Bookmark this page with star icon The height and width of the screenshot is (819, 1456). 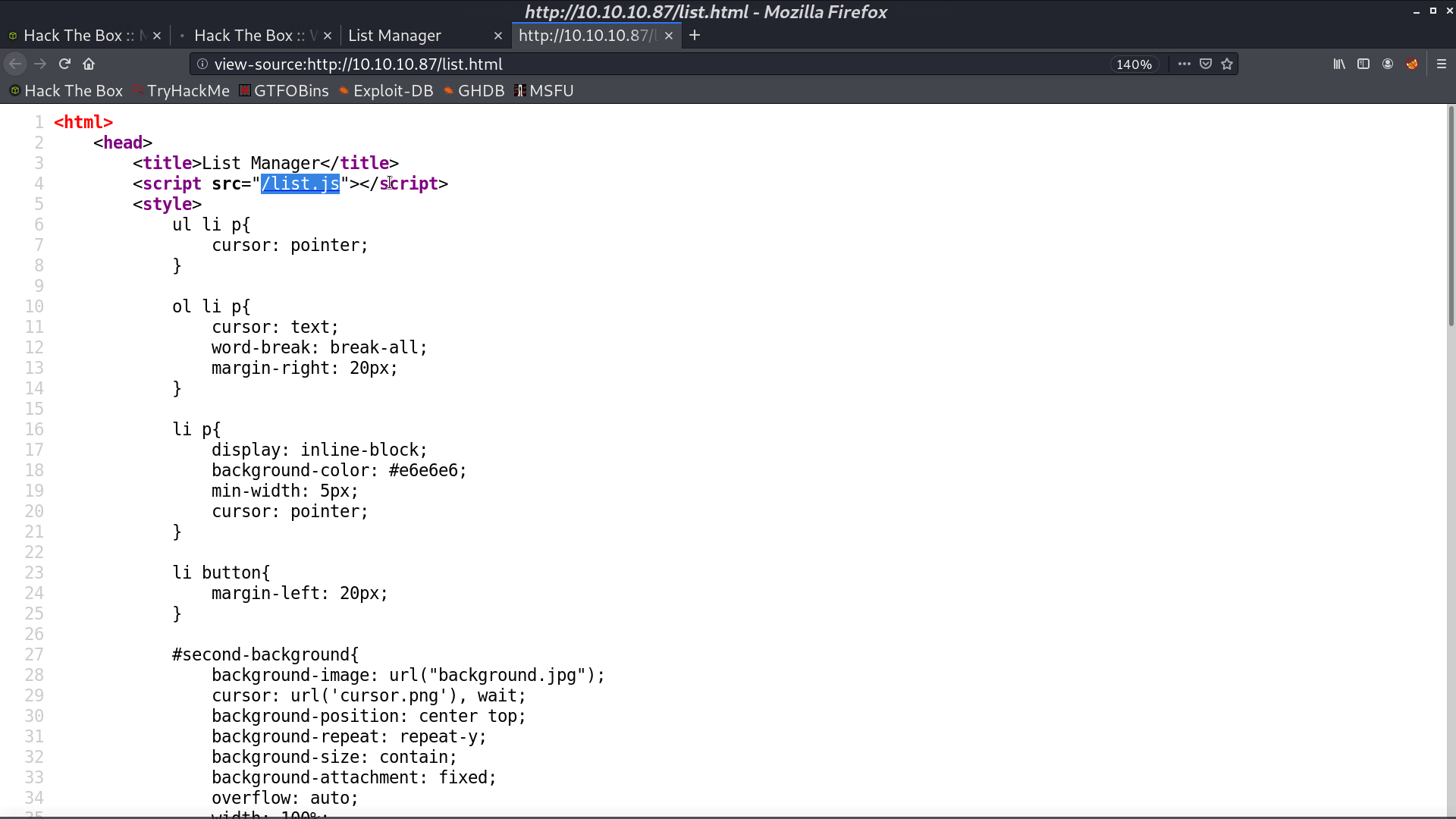(1227, 64)
